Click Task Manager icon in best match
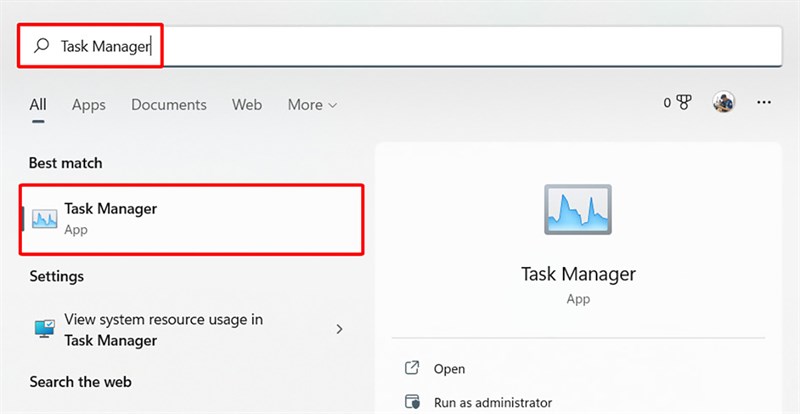The height and width of the screenshot is (414, 800). (x=44, y=218)
